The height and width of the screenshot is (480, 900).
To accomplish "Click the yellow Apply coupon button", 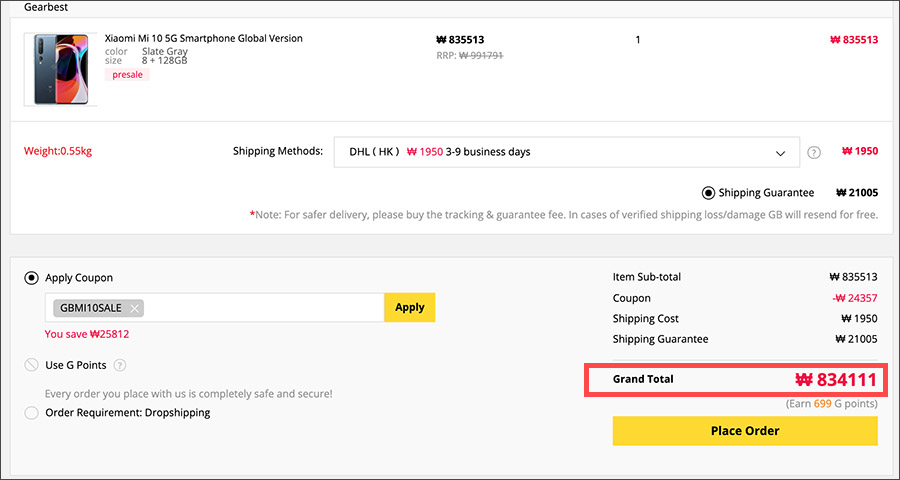I will (x=410, y=307).
